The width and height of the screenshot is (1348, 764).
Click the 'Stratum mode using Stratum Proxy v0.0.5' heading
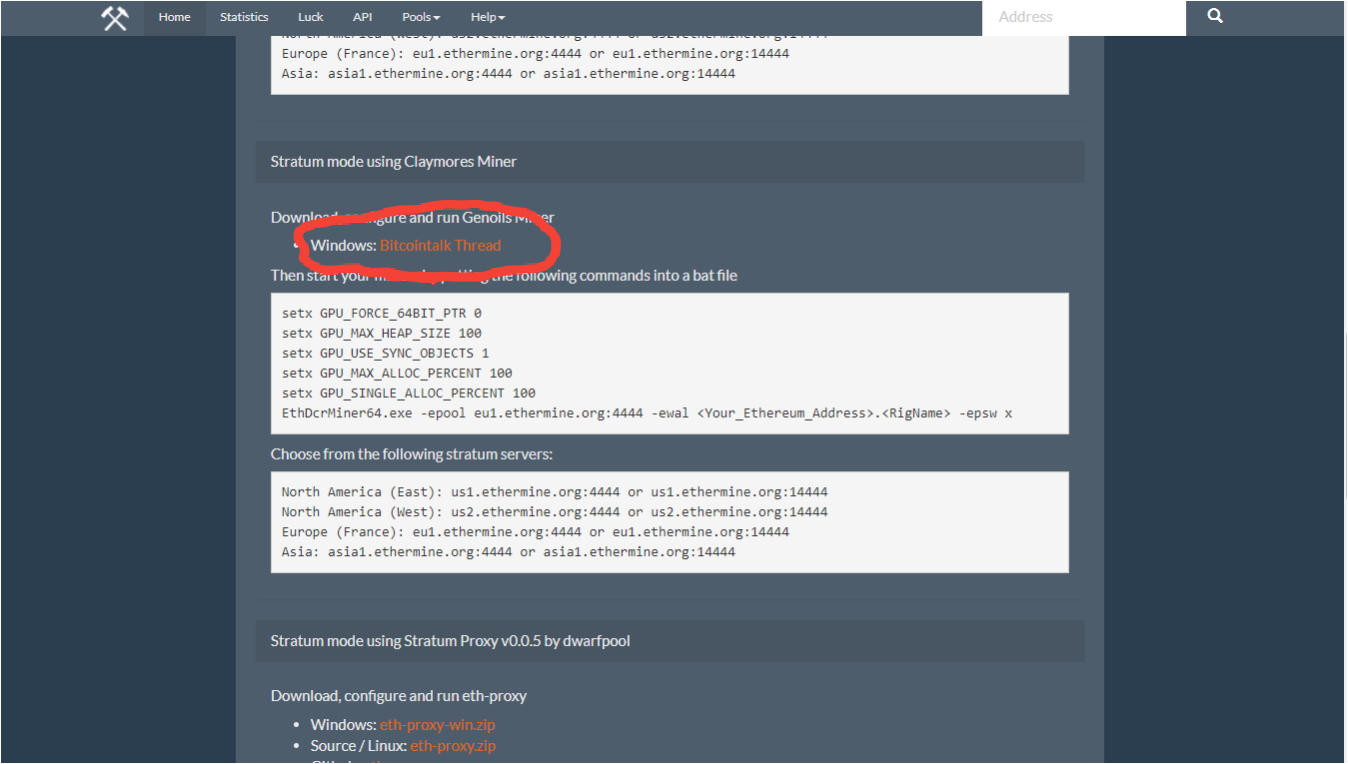450,640
